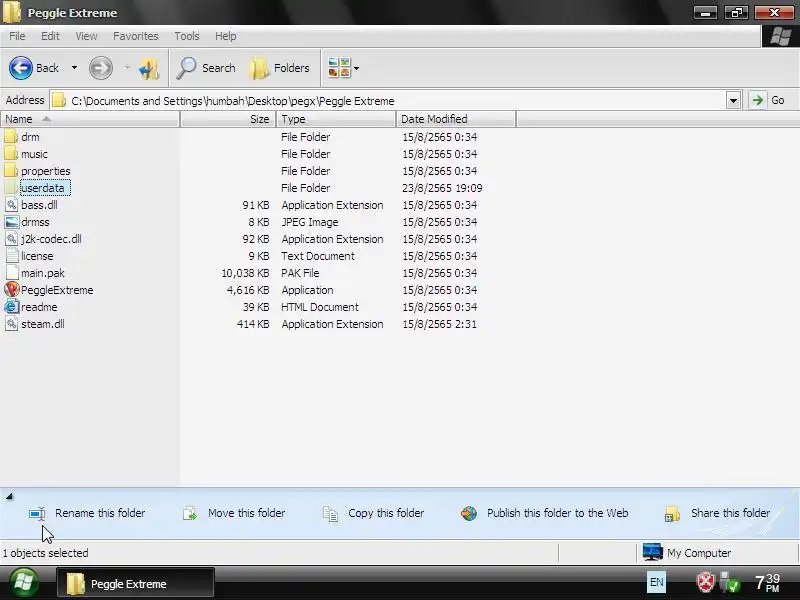The height and width of the screenshot is (600, 800).
Task: Click Publish this folder to the Web
Action: [558, 513]
